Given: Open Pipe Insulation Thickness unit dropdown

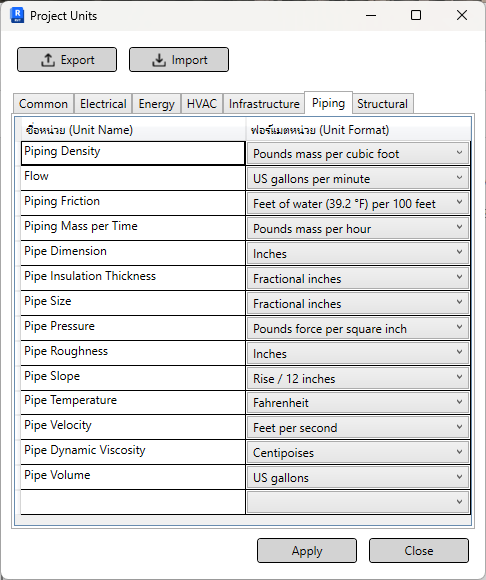Looking at the screenshot, I should click(x=358, y=279).
